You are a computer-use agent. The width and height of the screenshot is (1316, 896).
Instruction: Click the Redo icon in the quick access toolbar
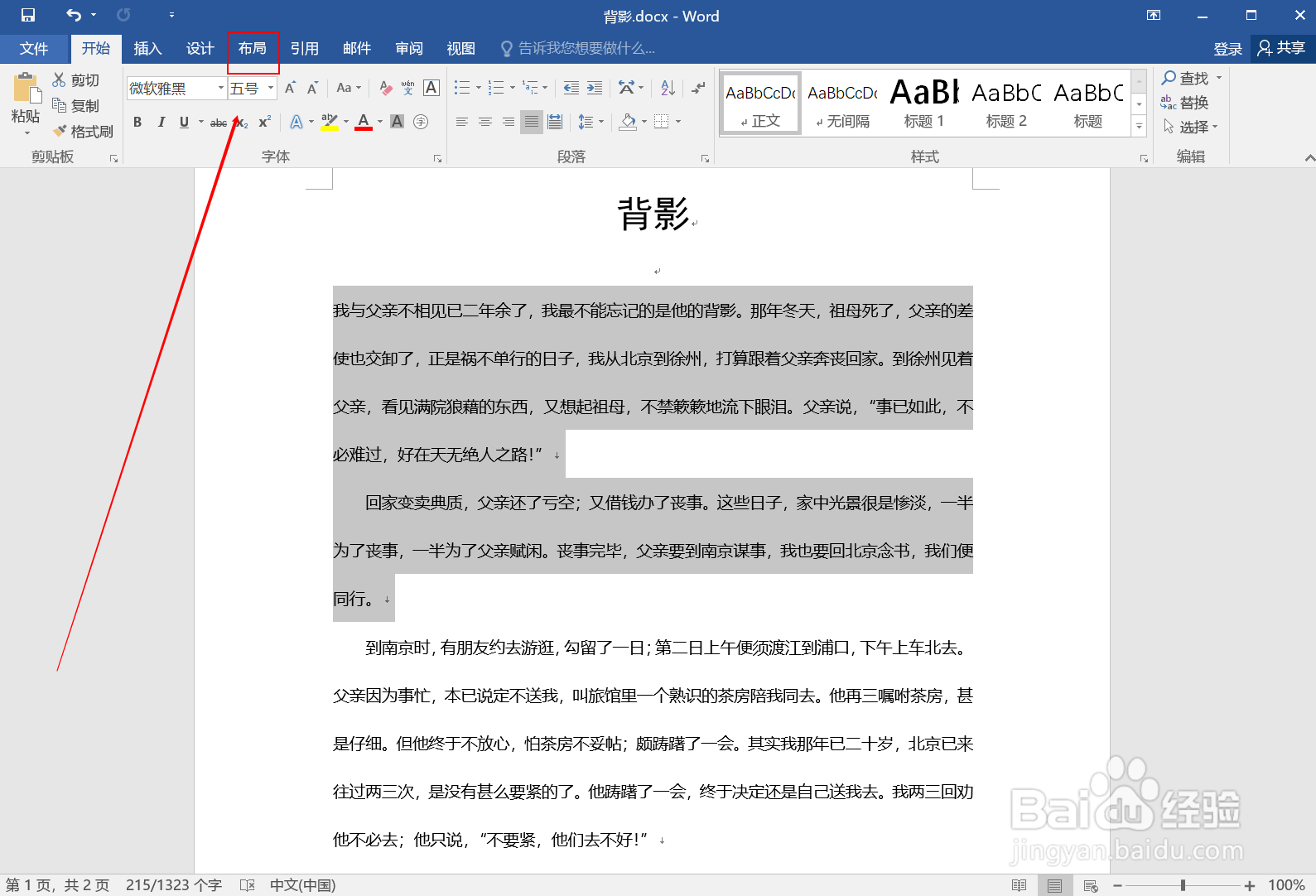click(123, 15)
